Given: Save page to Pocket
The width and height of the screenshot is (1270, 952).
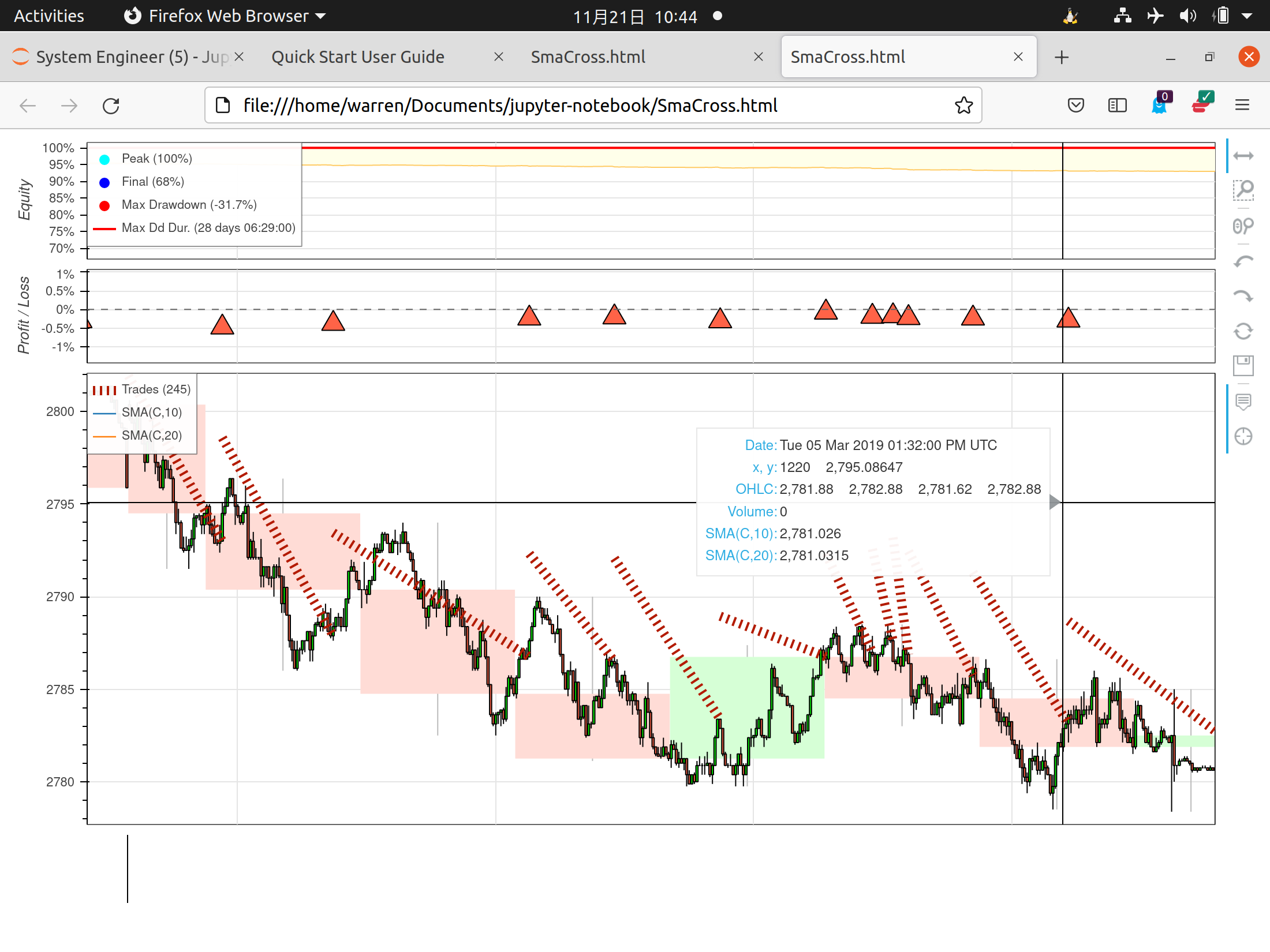Looking at the screenshot, I should coord(1075,106).
